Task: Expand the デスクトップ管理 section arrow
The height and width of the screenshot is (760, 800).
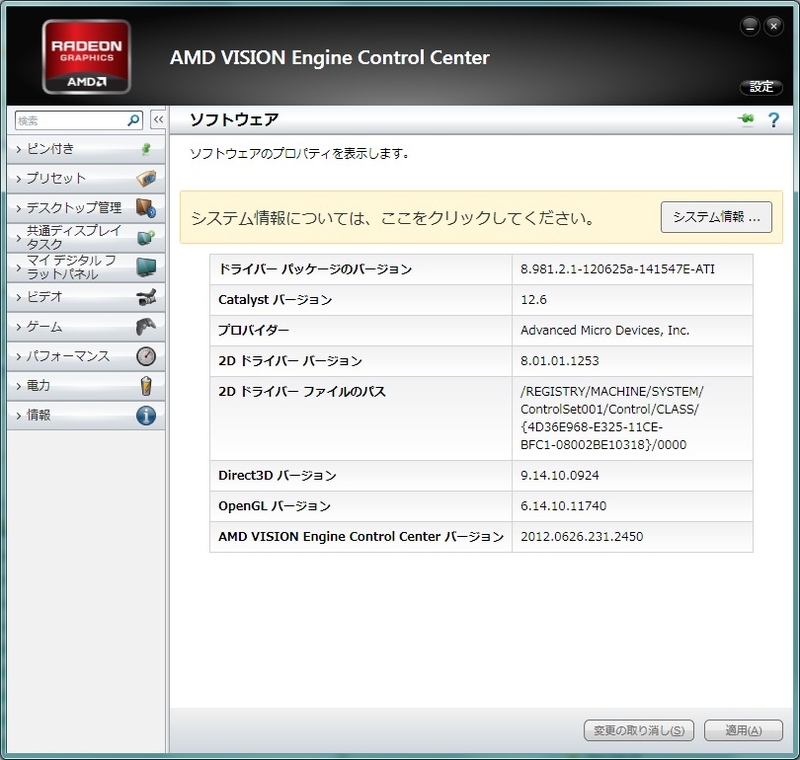Action: tap(19, 209)
